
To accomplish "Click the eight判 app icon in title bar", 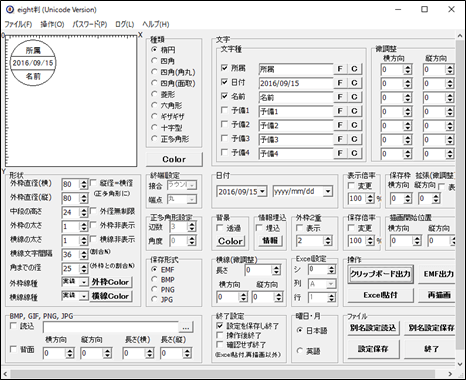I will click(x=10, y=9).
